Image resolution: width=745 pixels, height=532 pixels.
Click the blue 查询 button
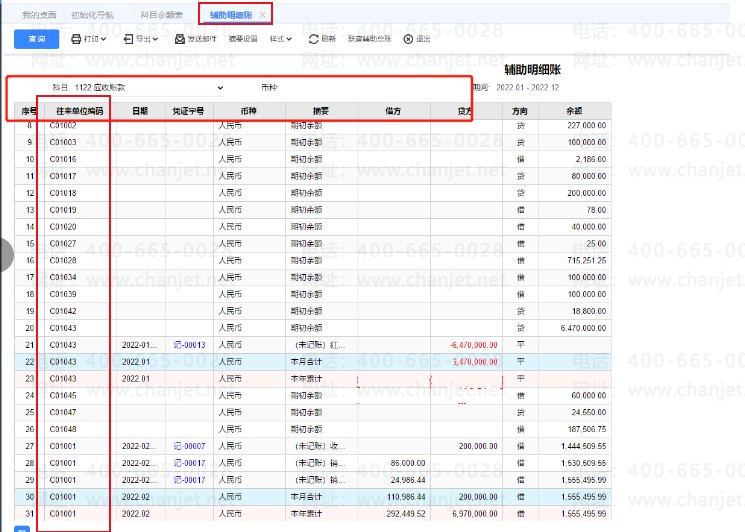tap(37, 39)
